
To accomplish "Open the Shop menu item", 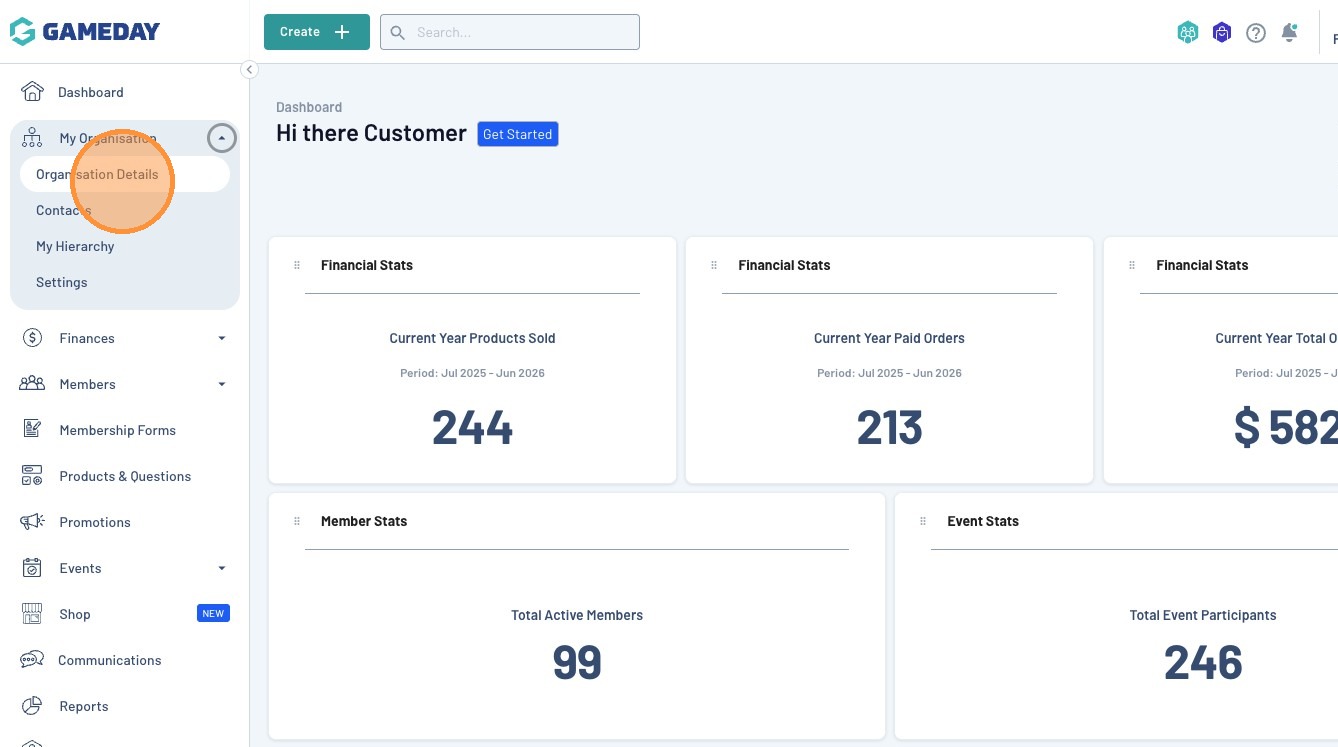I will point(75,614).
